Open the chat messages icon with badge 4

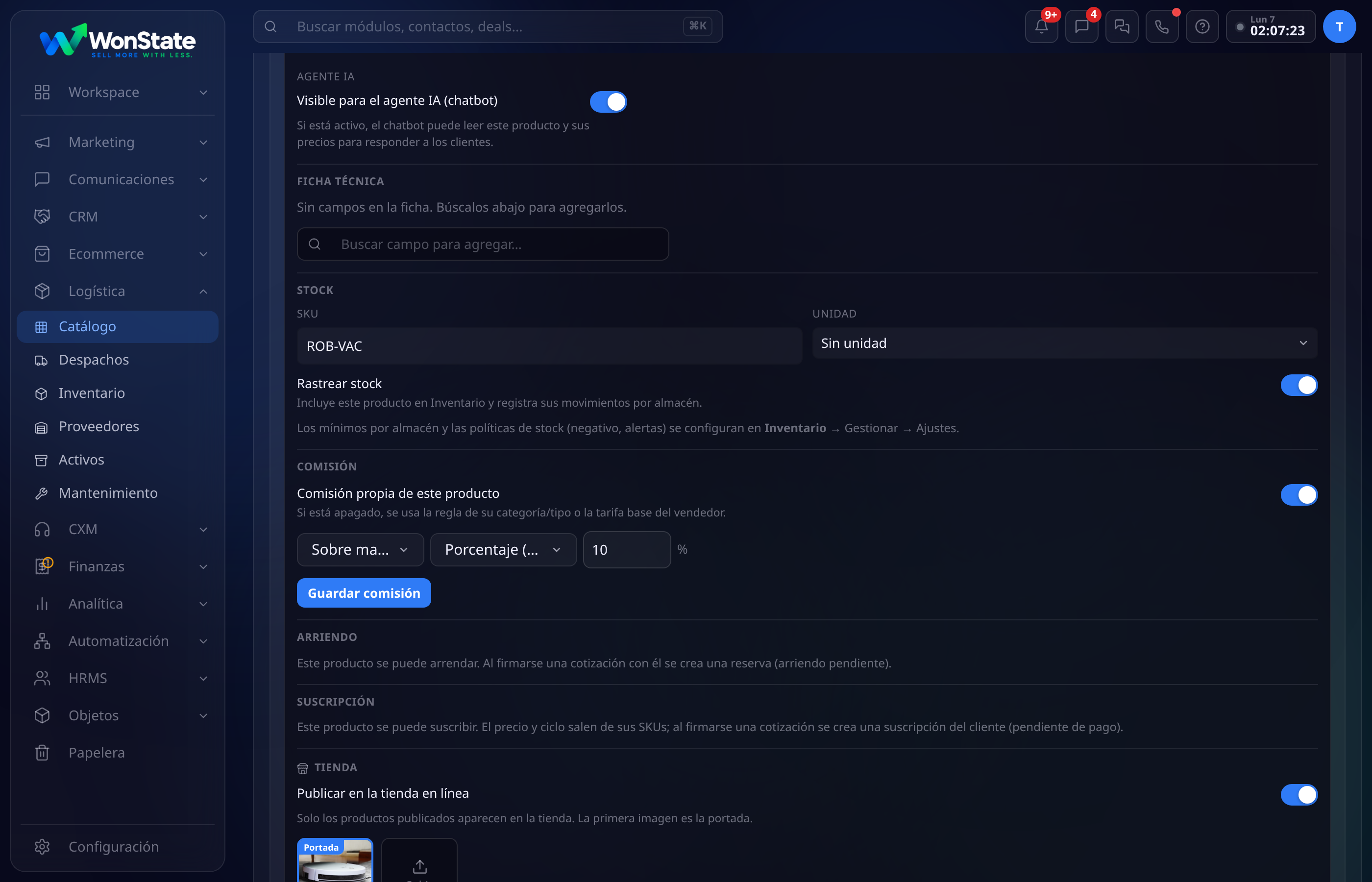(x=1081, y=26)
